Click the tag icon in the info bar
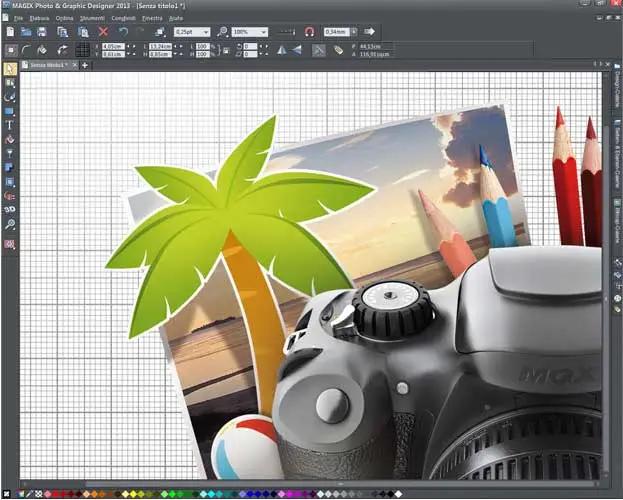This screenshot has height=500, width=623. tap(338, 50)
